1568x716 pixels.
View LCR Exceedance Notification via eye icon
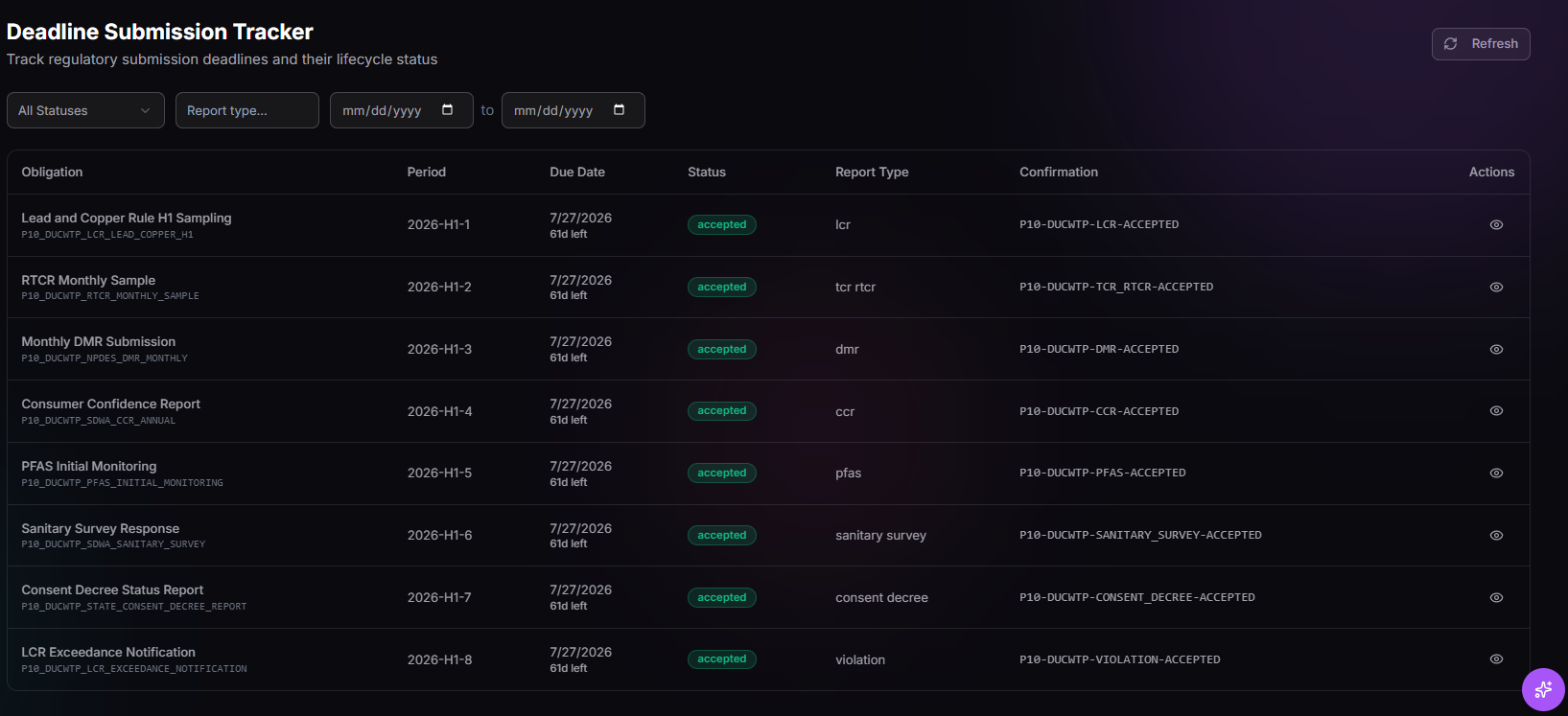[x=1496, y=659]
